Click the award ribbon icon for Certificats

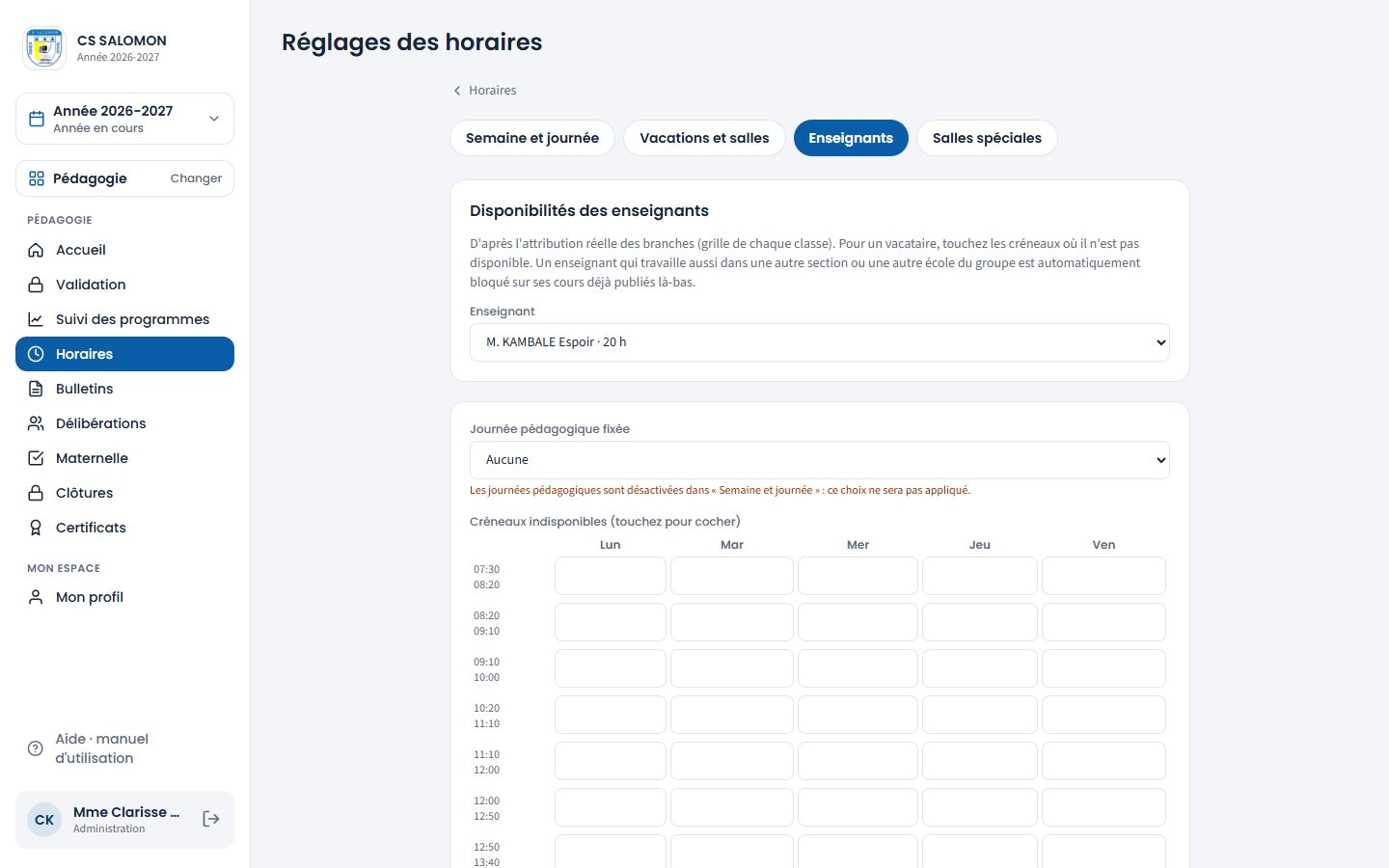[x=36, y=528]
